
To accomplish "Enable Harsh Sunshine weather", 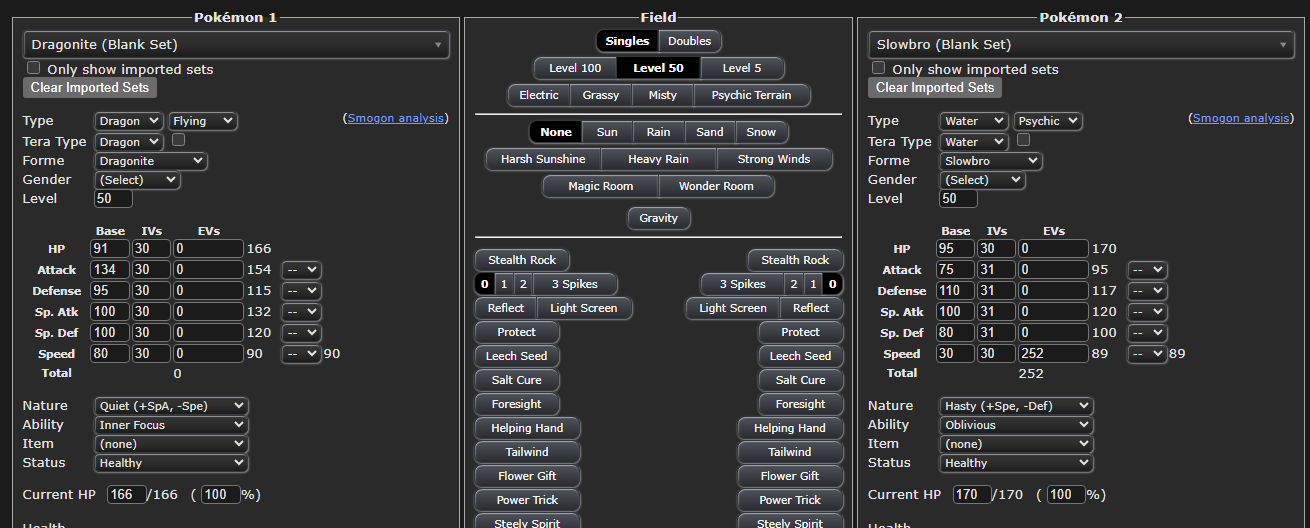I will pos(544,159).
